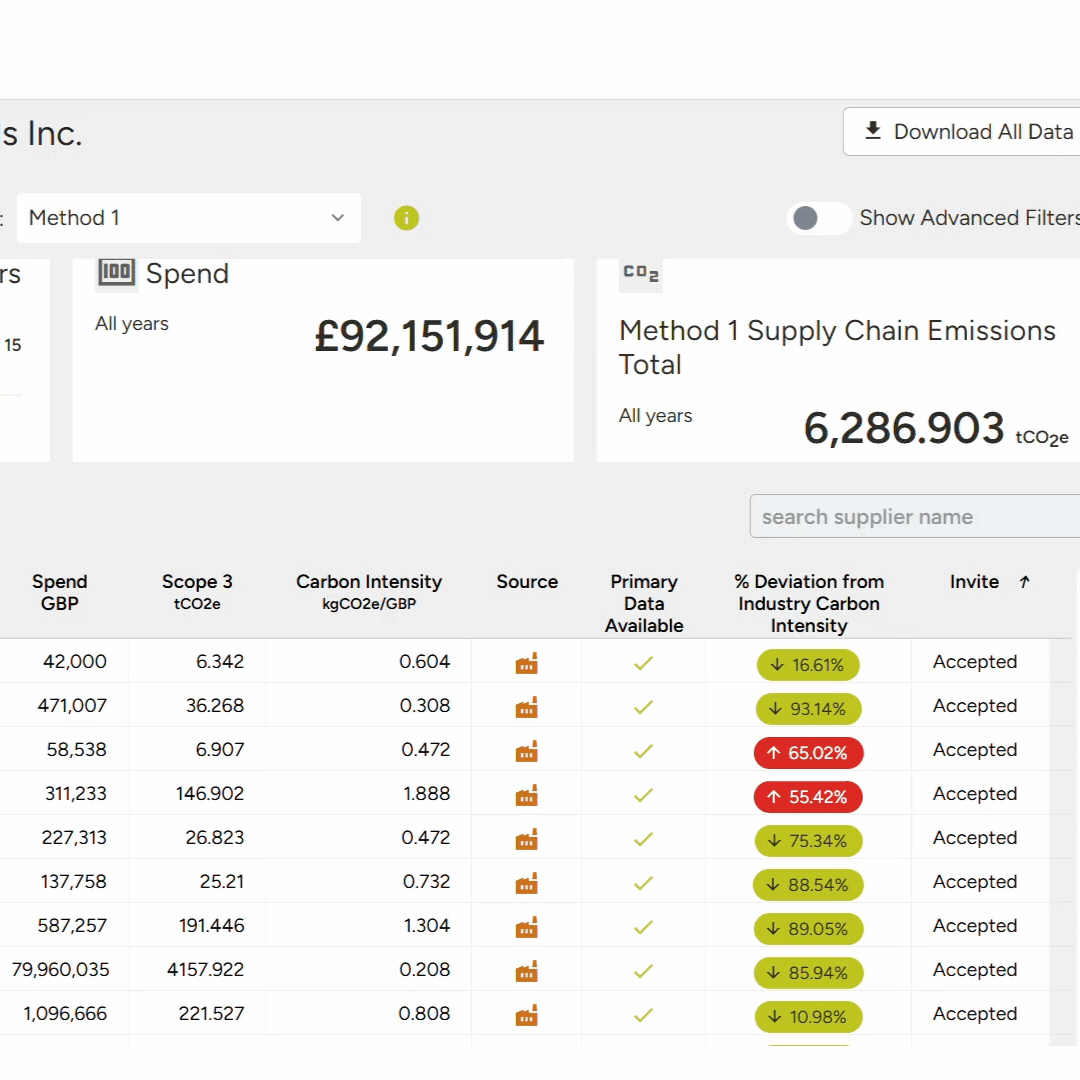Sort by Spend GBP column header
This screenshot has width=1080, height=1080.
click(x=60, y=592)
